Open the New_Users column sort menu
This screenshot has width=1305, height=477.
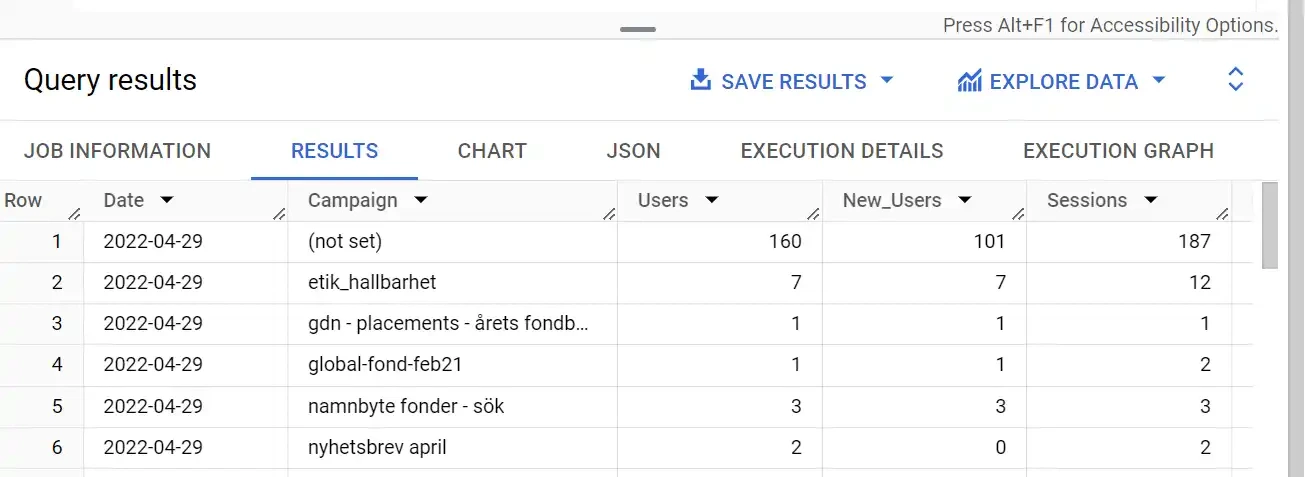click(965, 200)
